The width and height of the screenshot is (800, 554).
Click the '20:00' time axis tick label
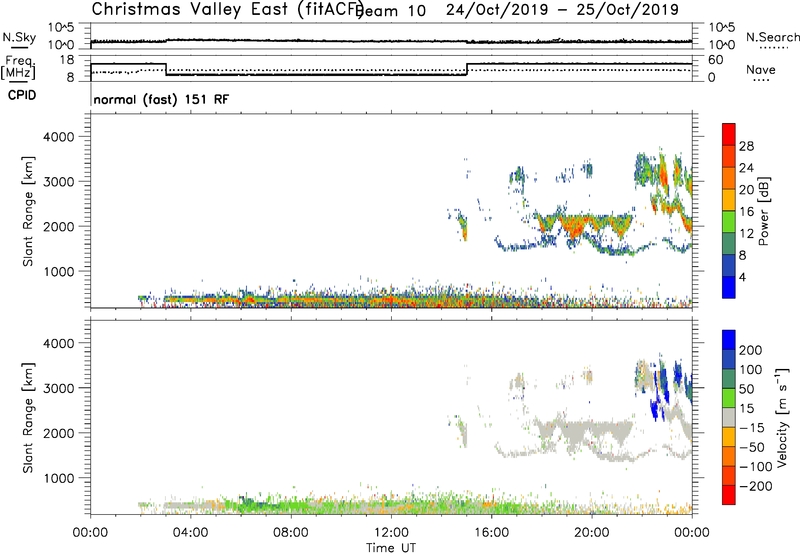tap(591, 533)
